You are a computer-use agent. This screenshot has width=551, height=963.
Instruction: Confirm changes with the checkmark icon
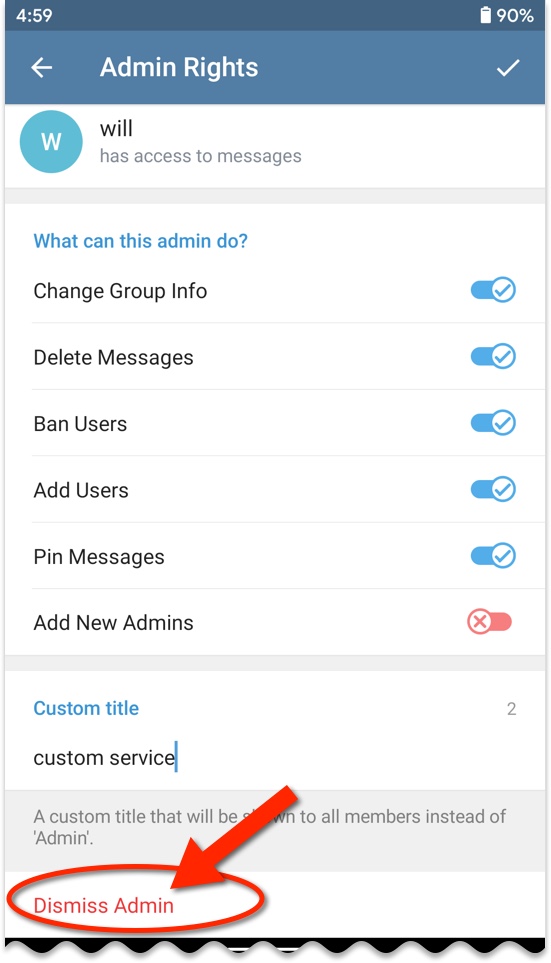(x=508, y=68)
